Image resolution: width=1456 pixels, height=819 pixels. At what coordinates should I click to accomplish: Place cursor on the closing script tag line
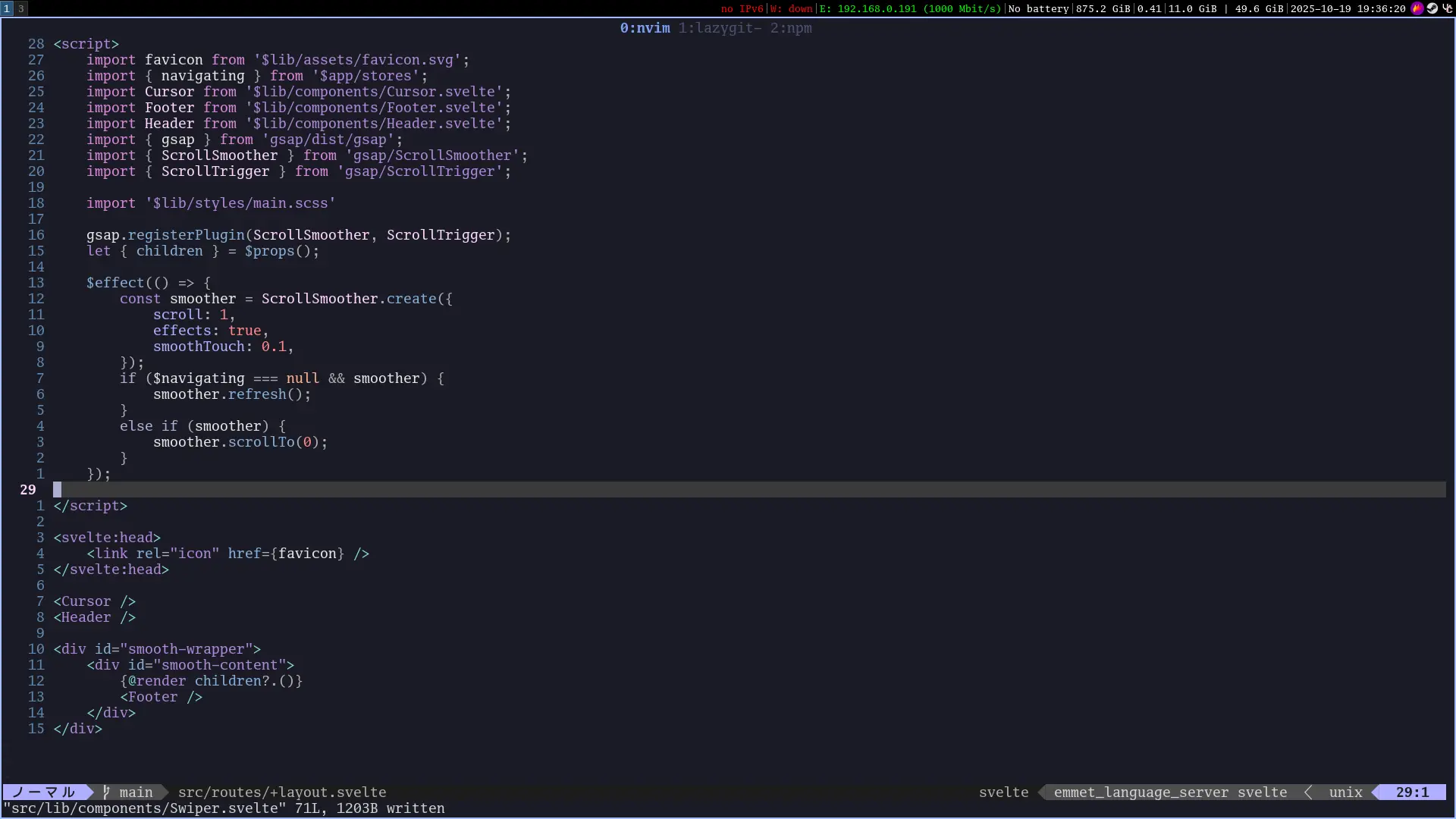(x=90, y=506)
